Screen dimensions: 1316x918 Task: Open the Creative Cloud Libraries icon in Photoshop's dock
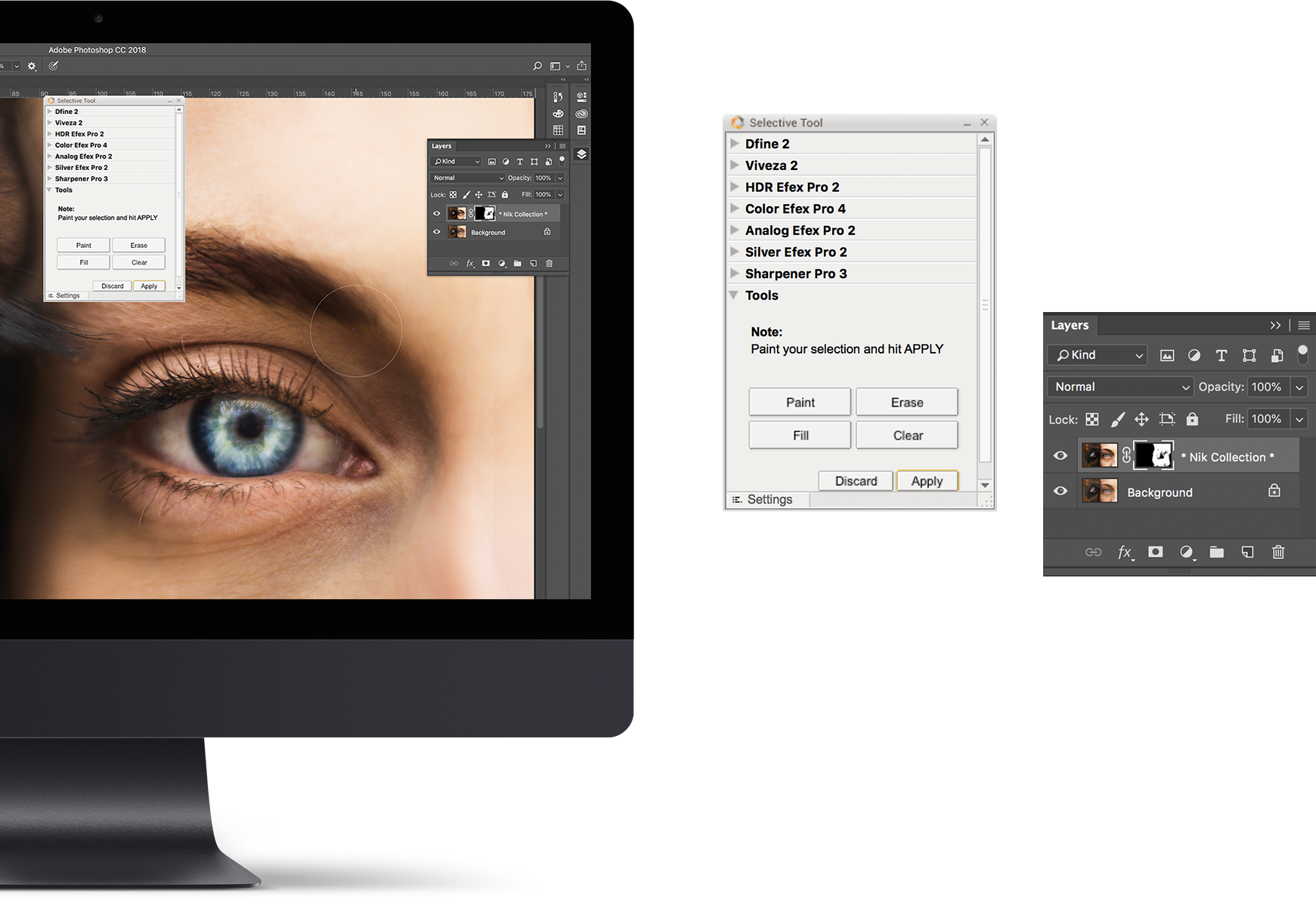coord(581,113)
